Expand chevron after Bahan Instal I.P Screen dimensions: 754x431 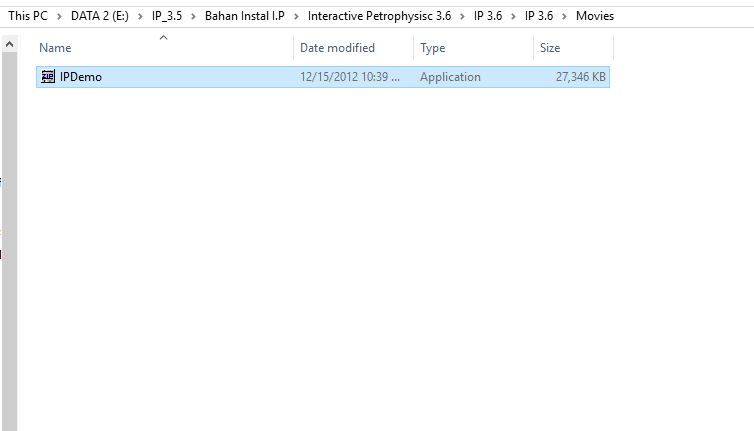(x=296, y=16)
